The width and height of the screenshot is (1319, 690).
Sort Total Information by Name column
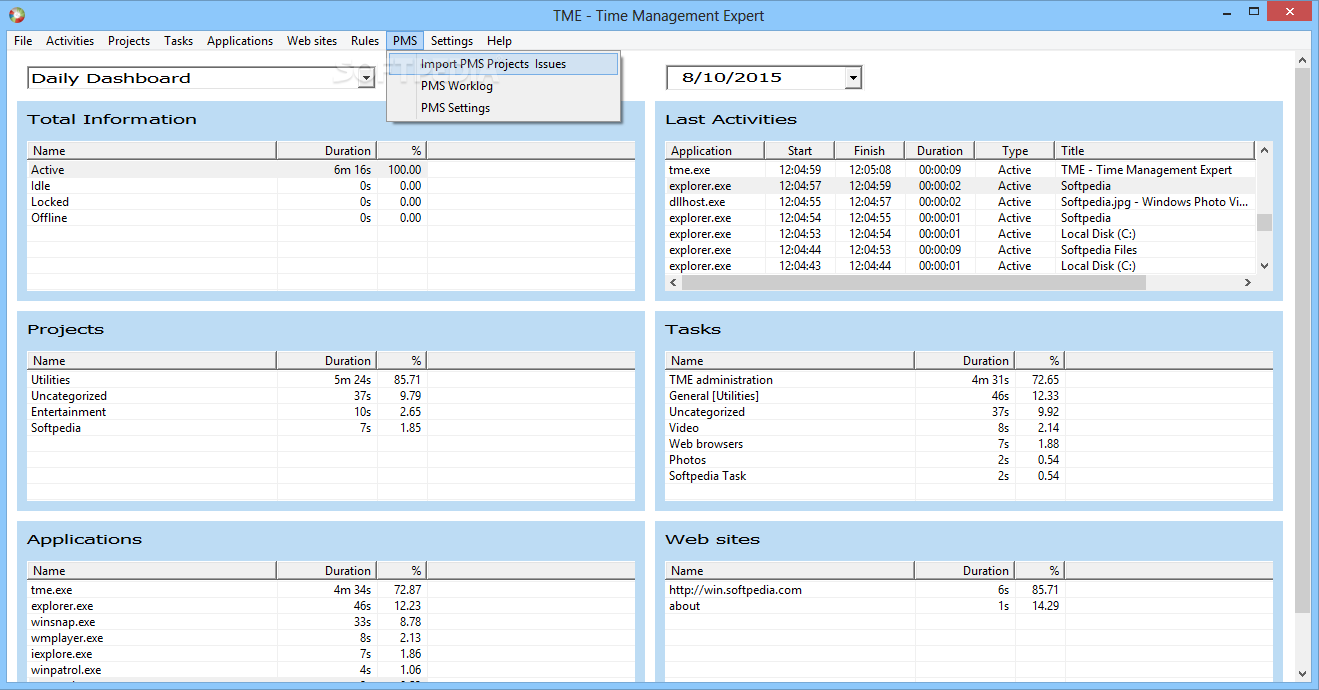click(152, 151)
